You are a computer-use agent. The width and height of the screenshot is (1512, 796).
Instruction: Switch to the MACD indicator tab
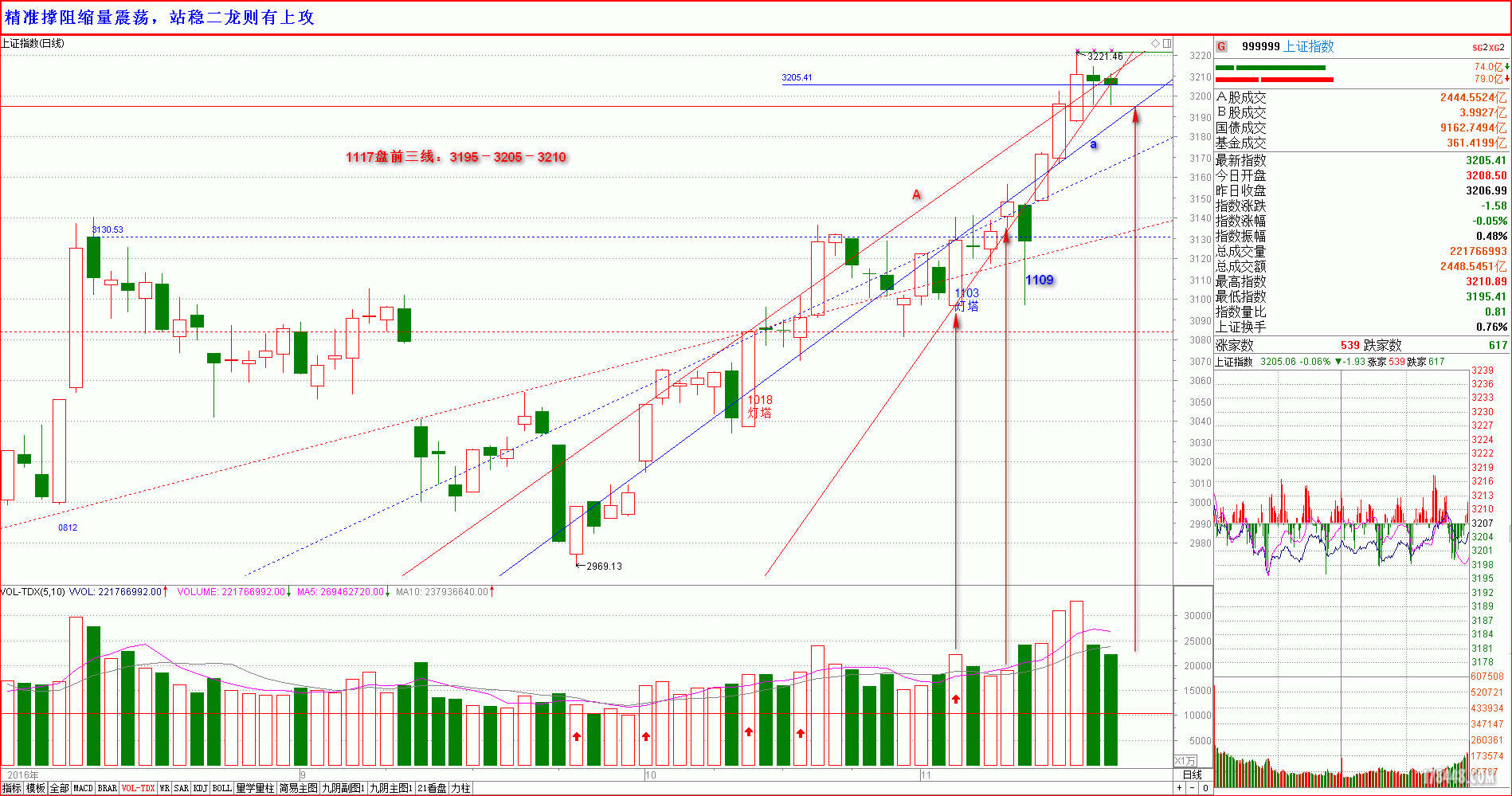point(83,788)
